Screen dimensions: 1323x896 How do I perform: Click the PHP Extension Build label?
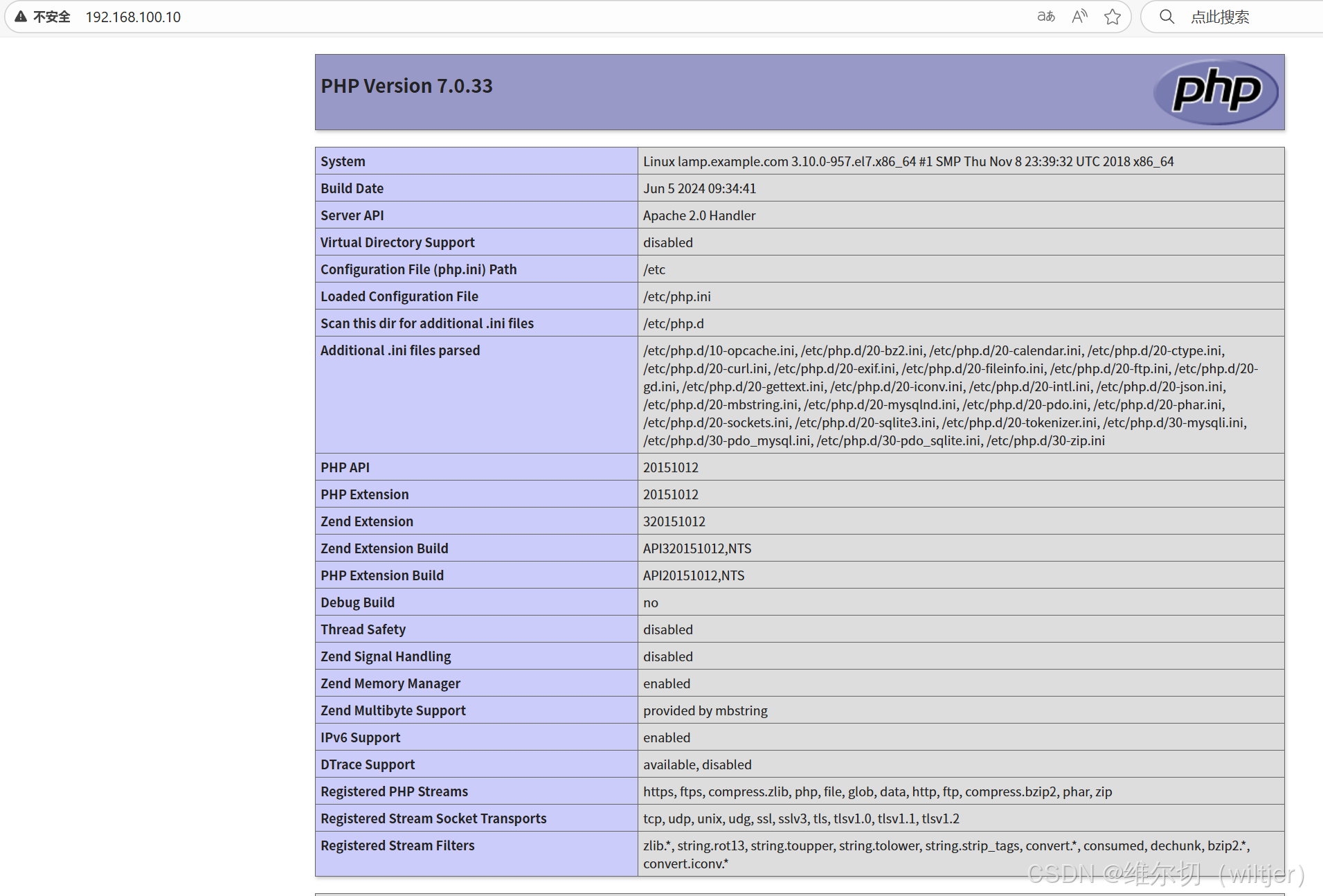point(382,575)
